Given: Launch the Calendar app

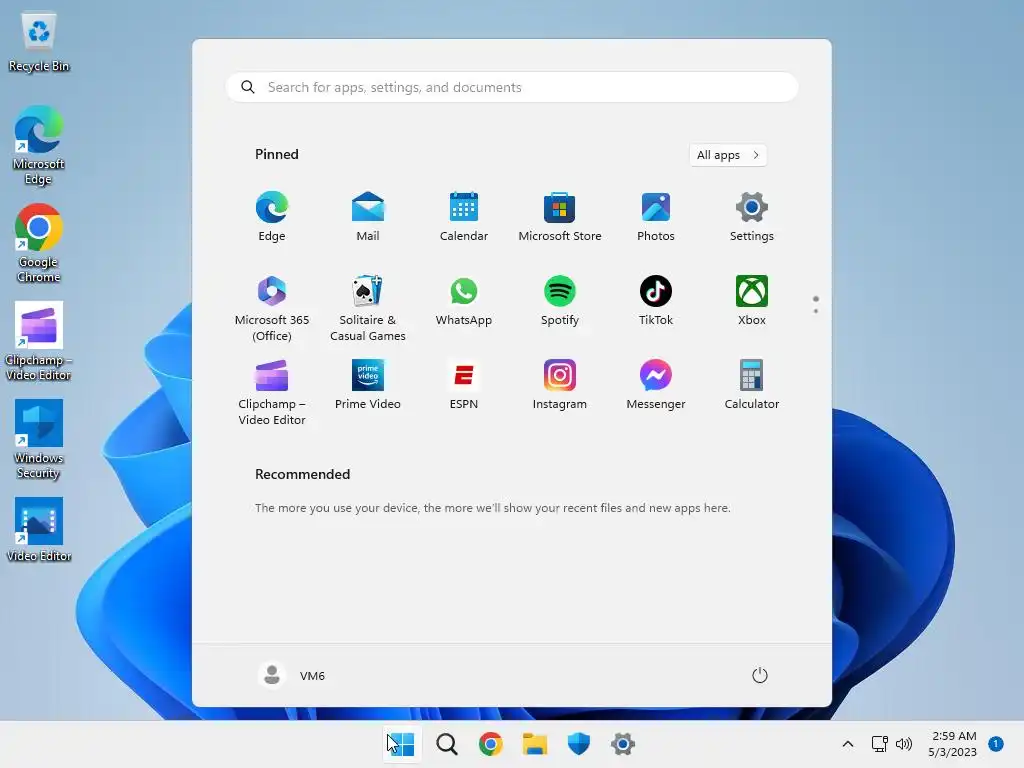Looking at the screenshot, I should click(464, 217).
